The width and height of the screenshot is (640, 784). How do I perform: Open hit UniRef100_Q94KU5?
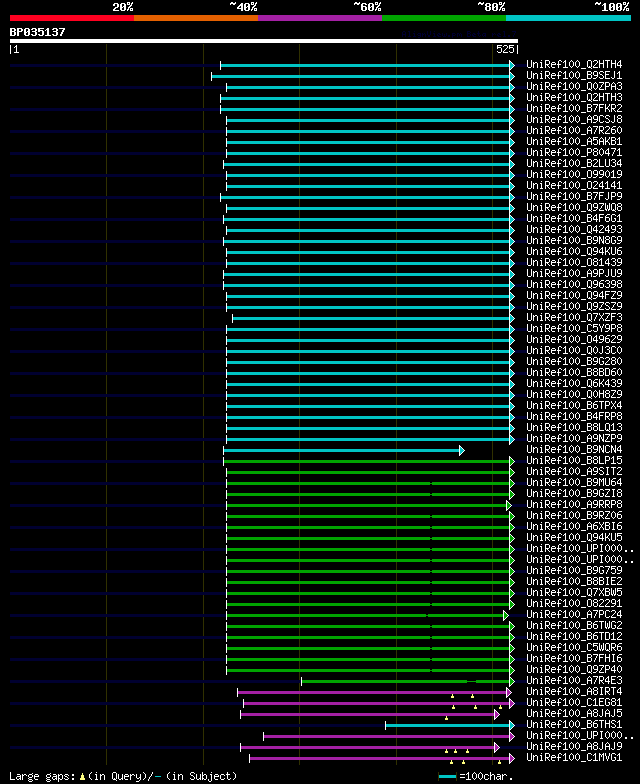coord(574,538)
